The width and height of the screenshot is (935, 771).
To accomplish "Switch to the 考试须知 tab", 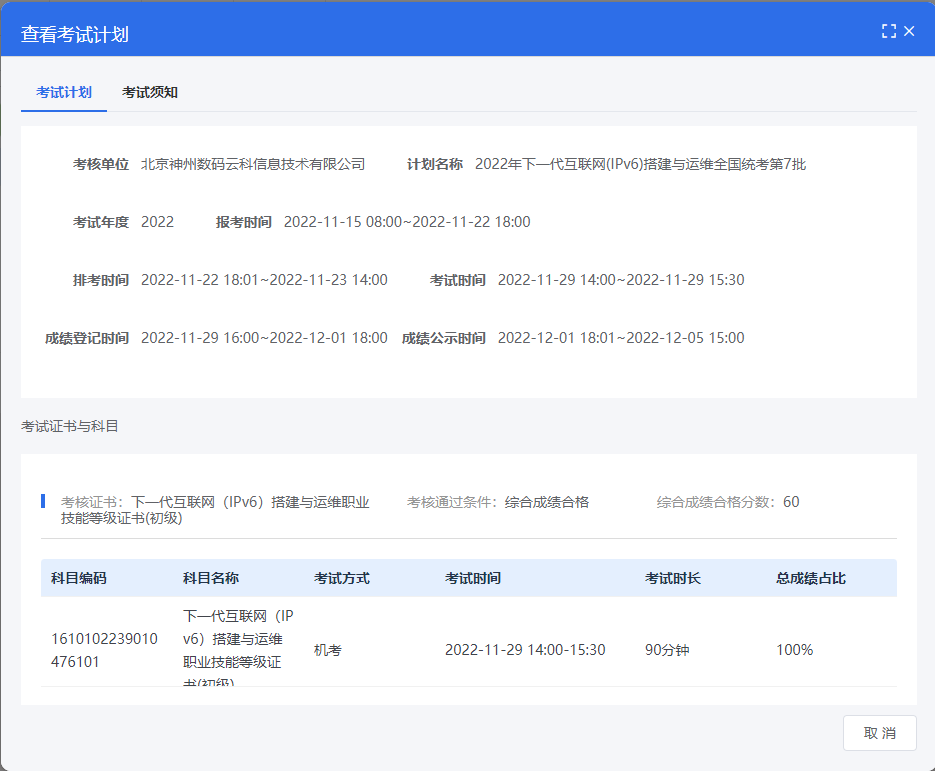I will [x=150, y=92].
